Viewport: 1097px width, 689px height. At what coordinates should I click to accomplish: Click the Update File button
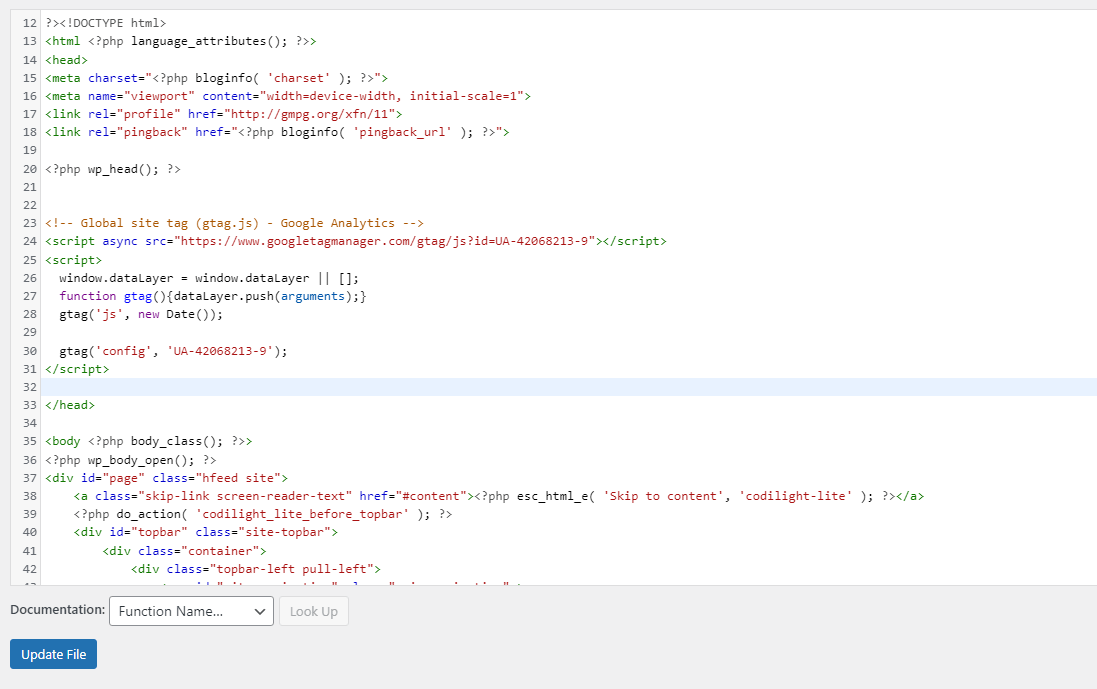pos(53,654)
